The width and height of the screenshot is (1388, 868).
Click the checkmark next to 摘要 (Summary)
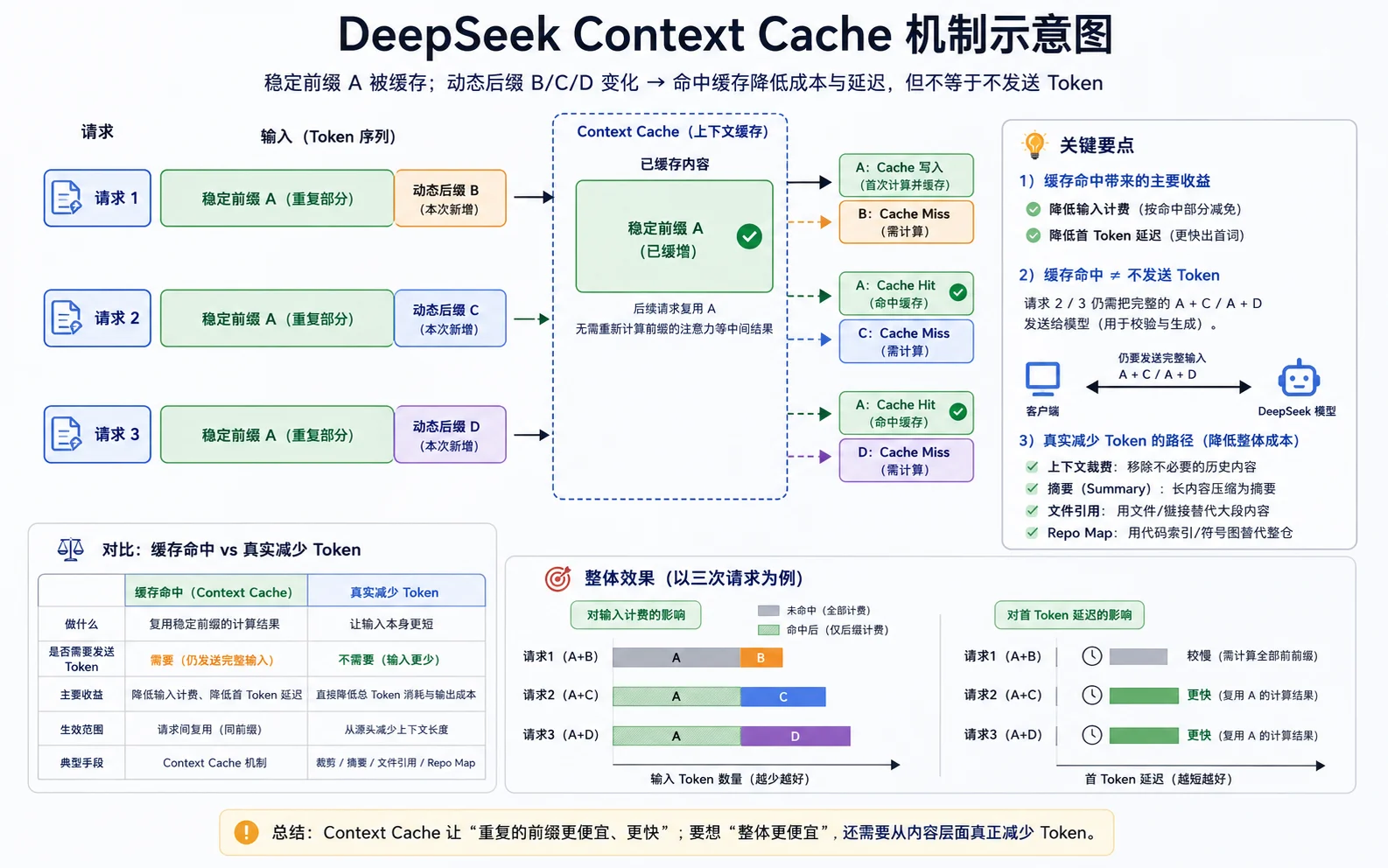click(1033, 488)
